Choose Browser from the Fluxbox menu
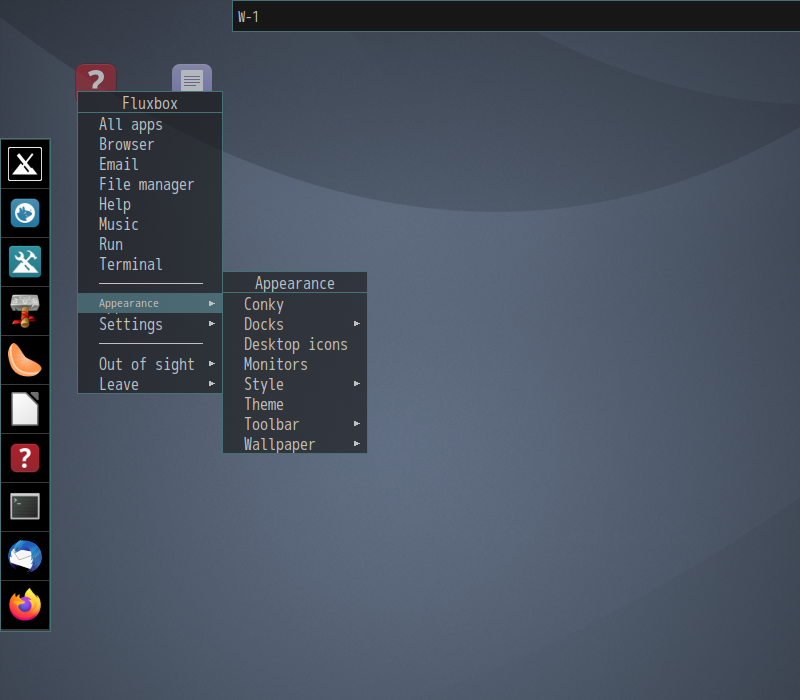This screenshot has width=800, height=700. click(x=150, y=144)
